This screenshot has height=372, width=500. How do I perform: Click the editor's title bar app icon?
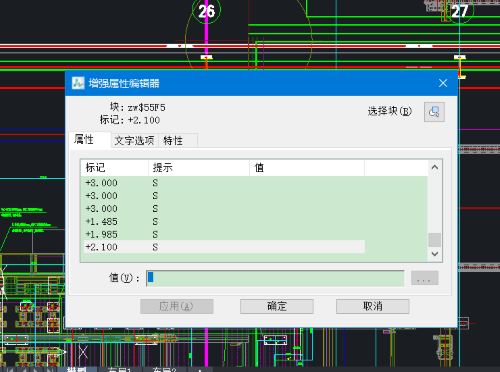[x=78, y=83]
